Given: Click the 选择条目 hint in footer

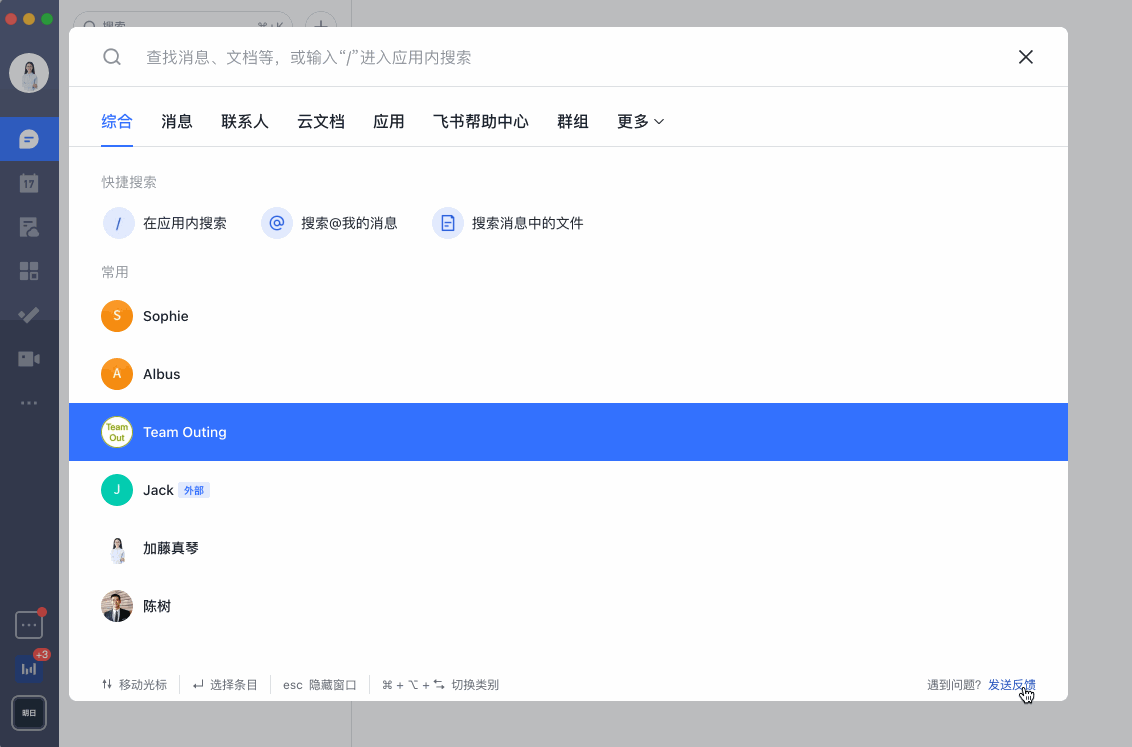Looking at the screenshot, I should (x=225, y=684).
